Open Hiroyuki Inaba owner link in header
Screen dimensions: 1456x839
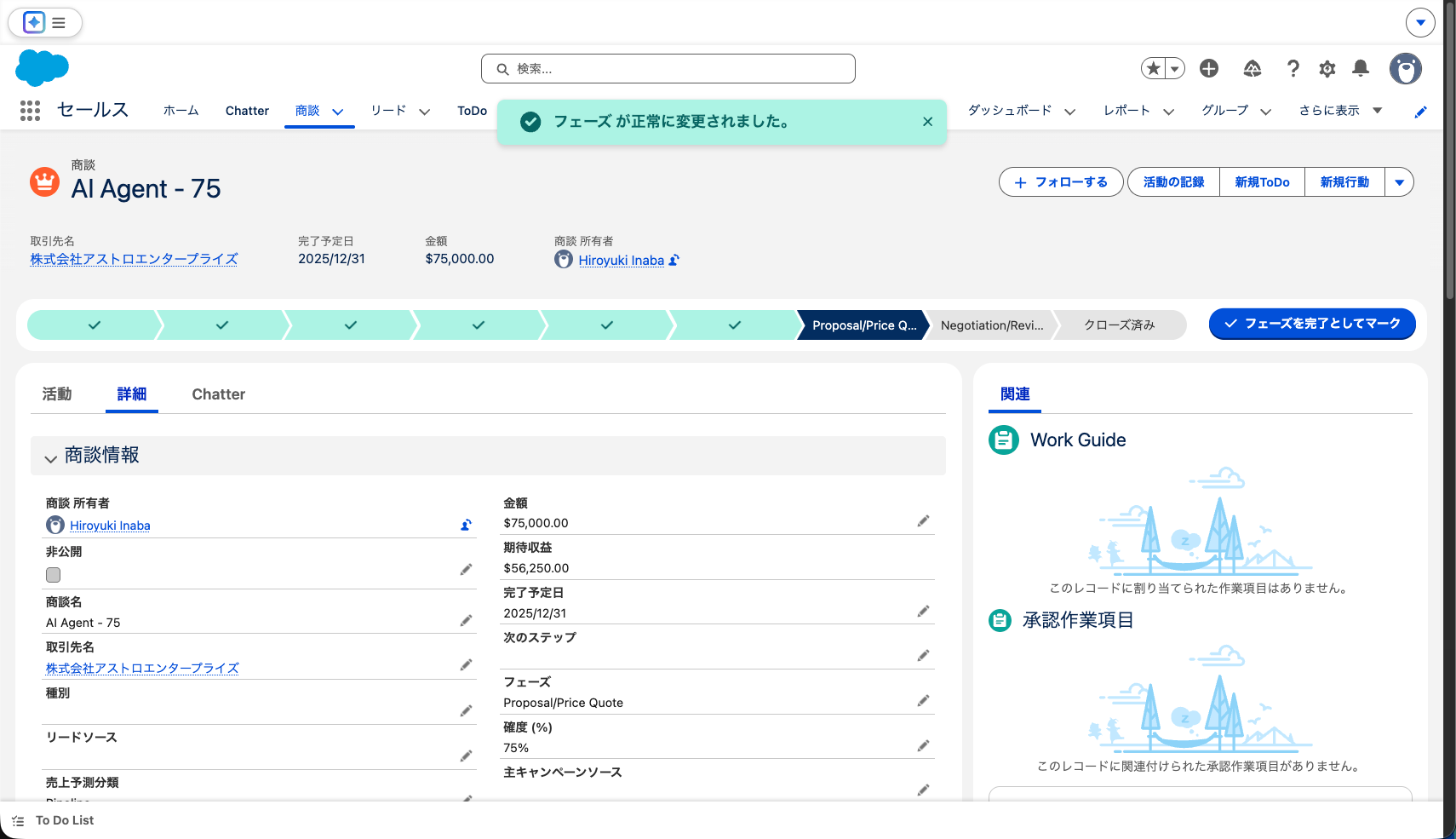[x=622, y=261]
